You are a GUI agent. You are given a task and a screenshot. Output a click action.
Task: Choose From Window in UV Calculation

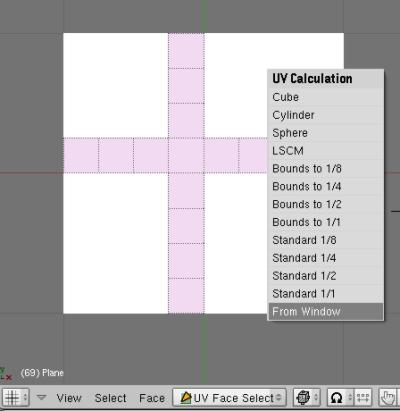tap(326, 312)
